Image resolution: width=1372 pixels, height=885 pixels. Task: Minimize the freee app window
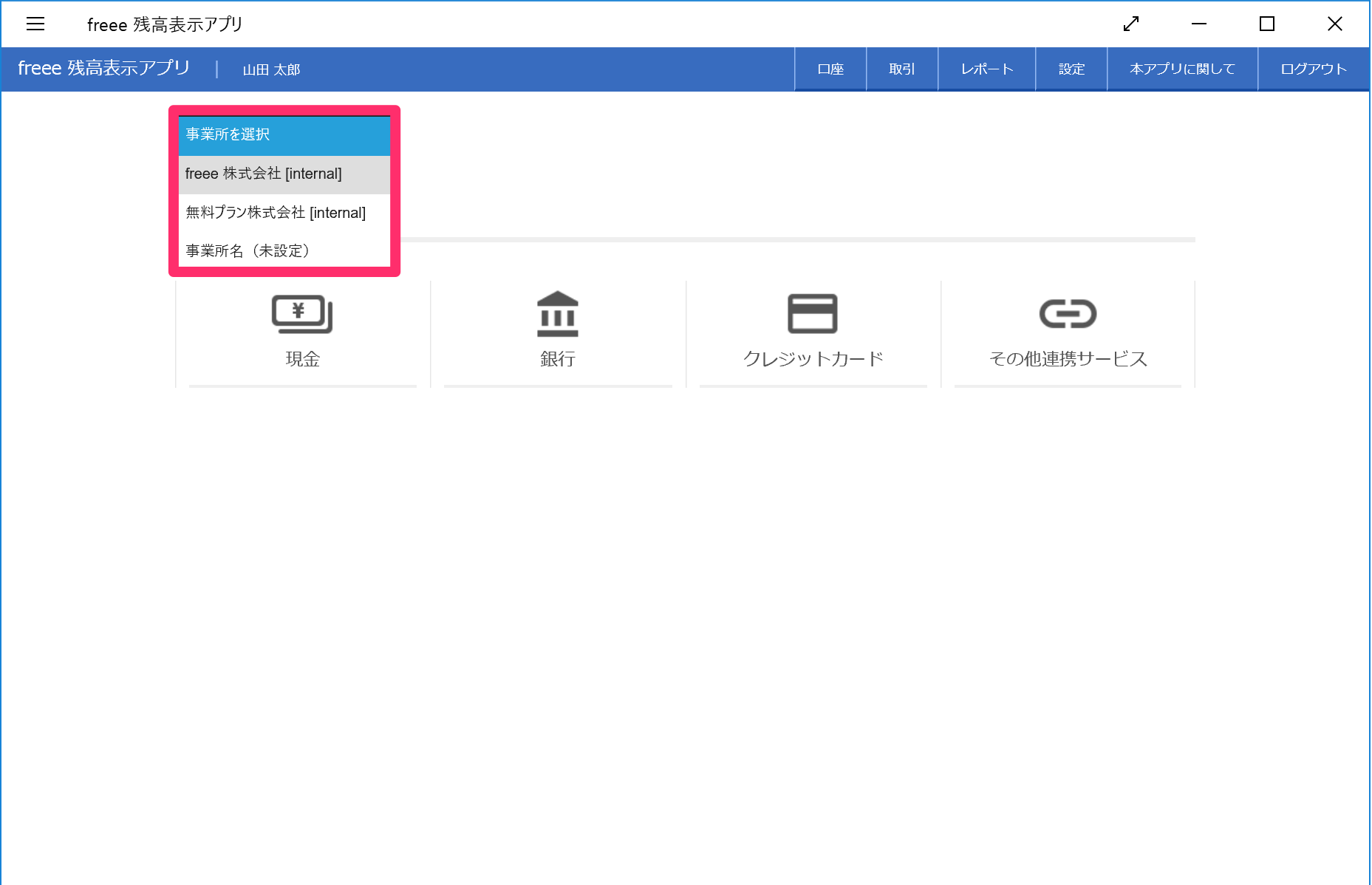pos(1199,24)
